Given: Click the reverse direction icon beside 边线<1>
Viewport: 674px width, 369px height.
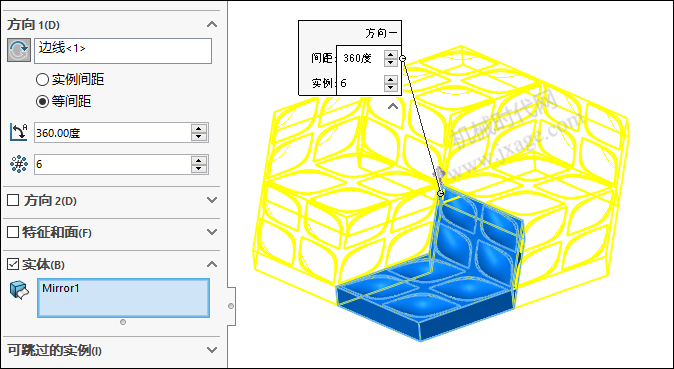Looking at the screenshot, I should click(x=19, y=50).
